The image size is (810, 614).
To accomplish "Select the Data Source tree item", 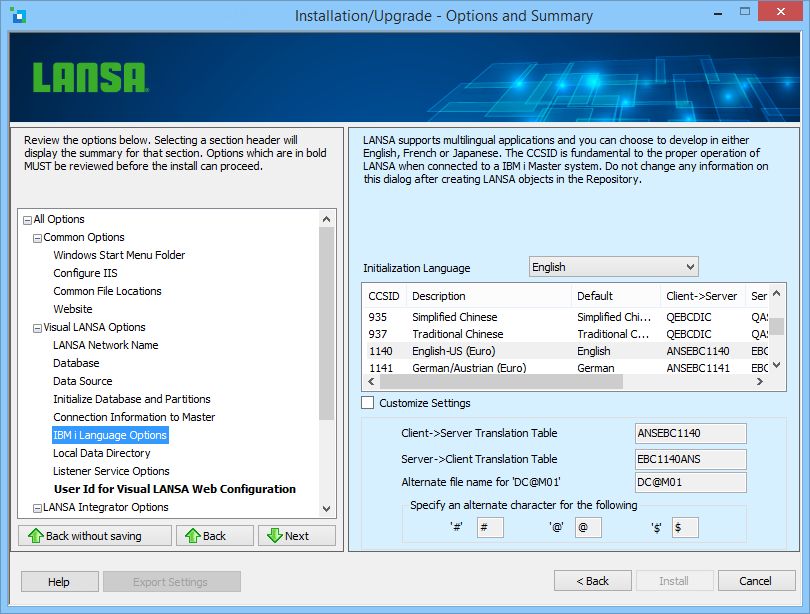I will [x=83, y=381].
